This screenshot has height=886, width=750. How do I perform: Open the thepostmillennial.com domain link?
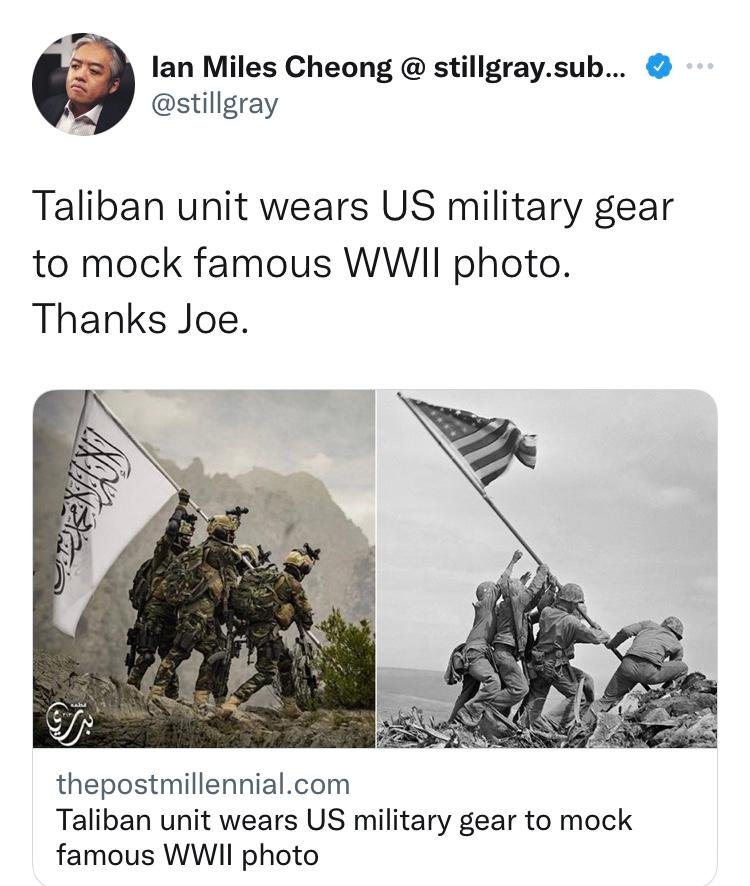click(203, 784)
